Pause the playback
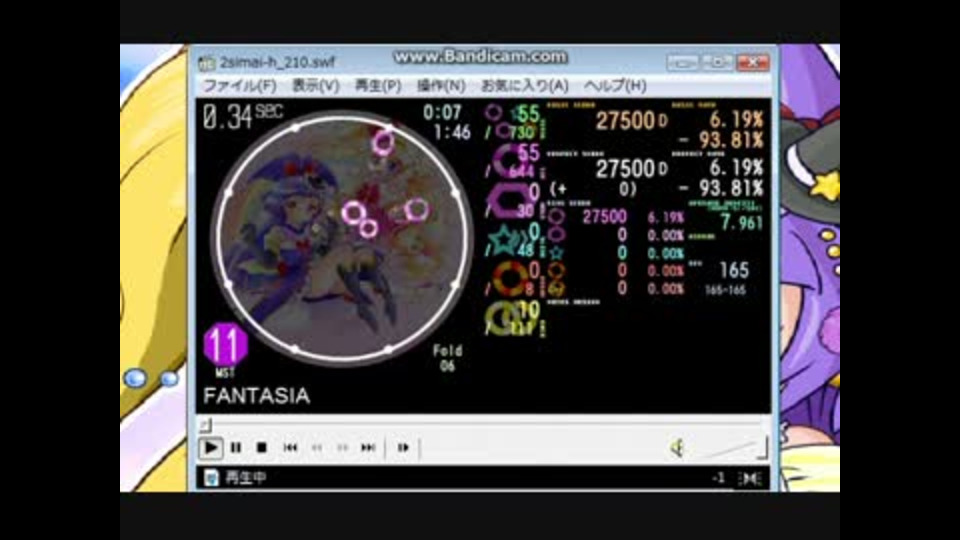This screenshot has height=540, width=960. point(236,448)
